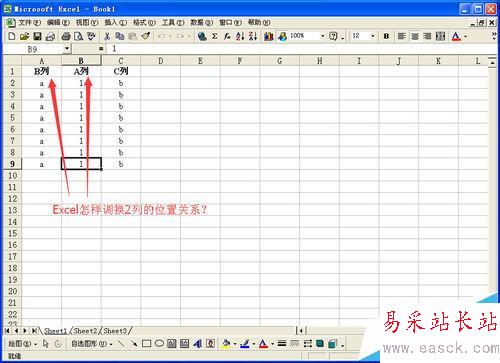Switch to the Sheet2 tab
Viewport: 500px width, 363px height.
coord(85,331)
